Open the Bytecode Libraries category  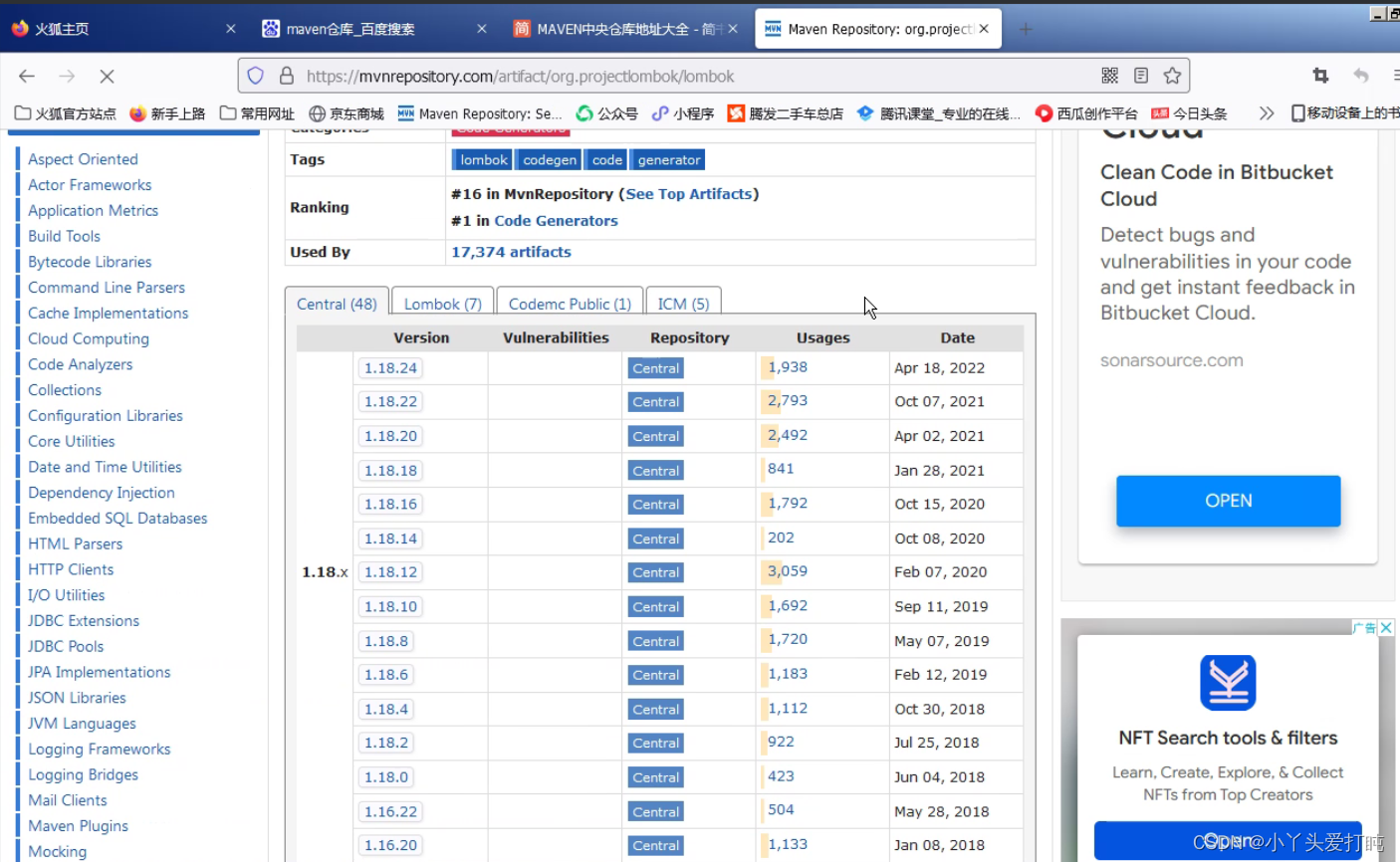click(x=90, y=262)
